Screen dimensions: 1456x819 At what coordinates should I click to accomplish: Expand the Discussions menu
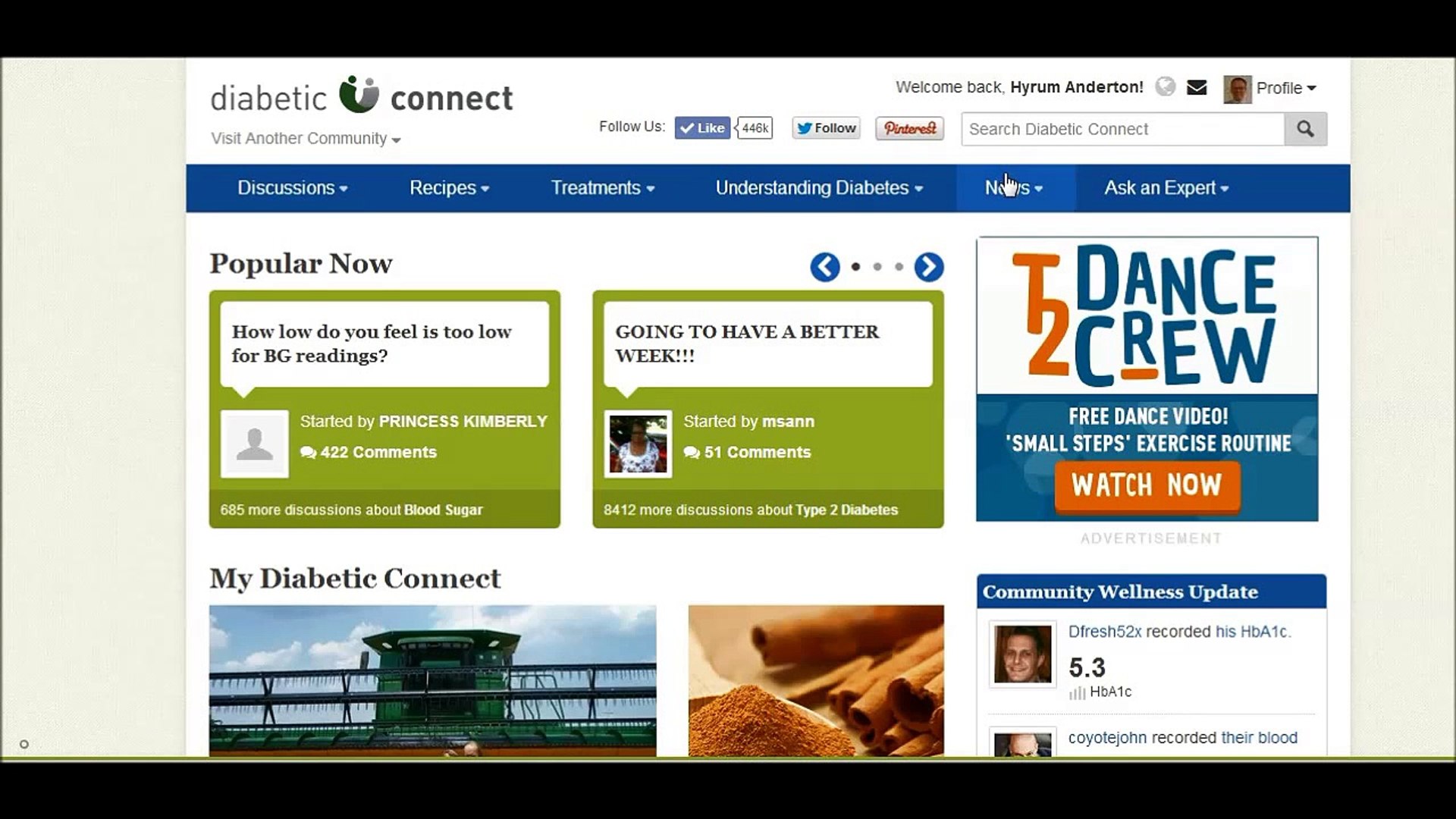(292, 188)
